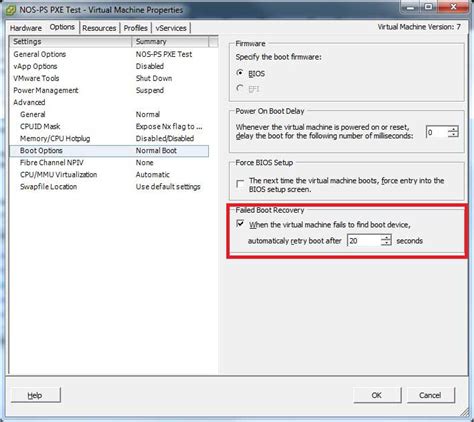The width and height of the screenshot is (474, 422).
Task: Select vApp Options row
Action: [x=109, y=66]
